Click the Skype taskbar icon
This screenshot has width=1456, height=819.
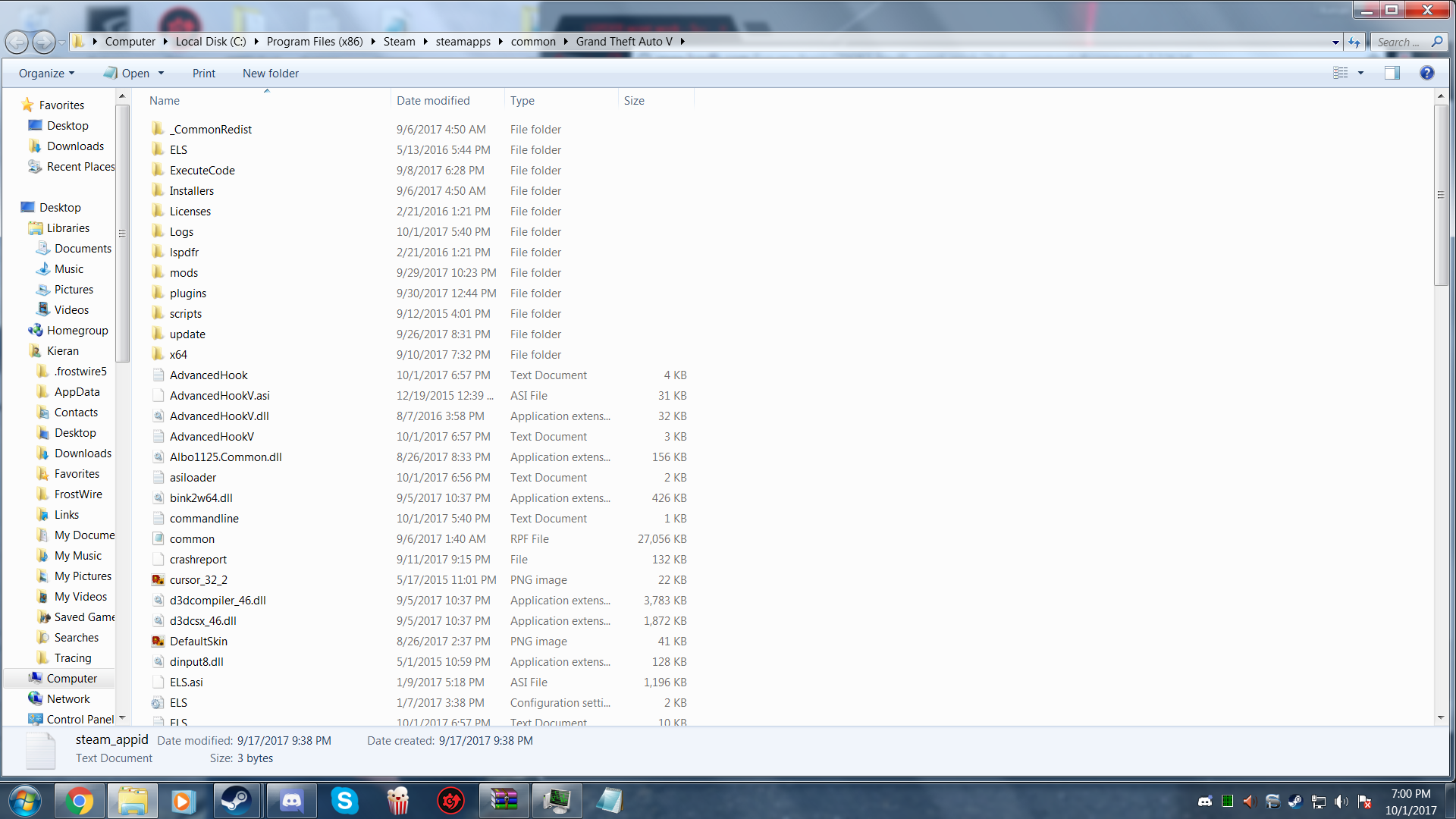tap(344, 800)
